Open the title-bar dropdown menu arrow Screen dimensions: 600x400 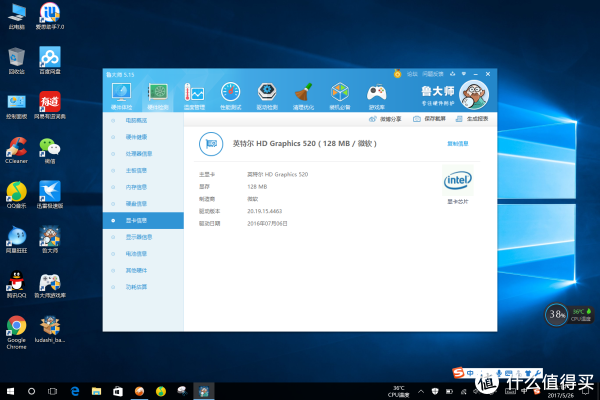[x=464, y=74]
